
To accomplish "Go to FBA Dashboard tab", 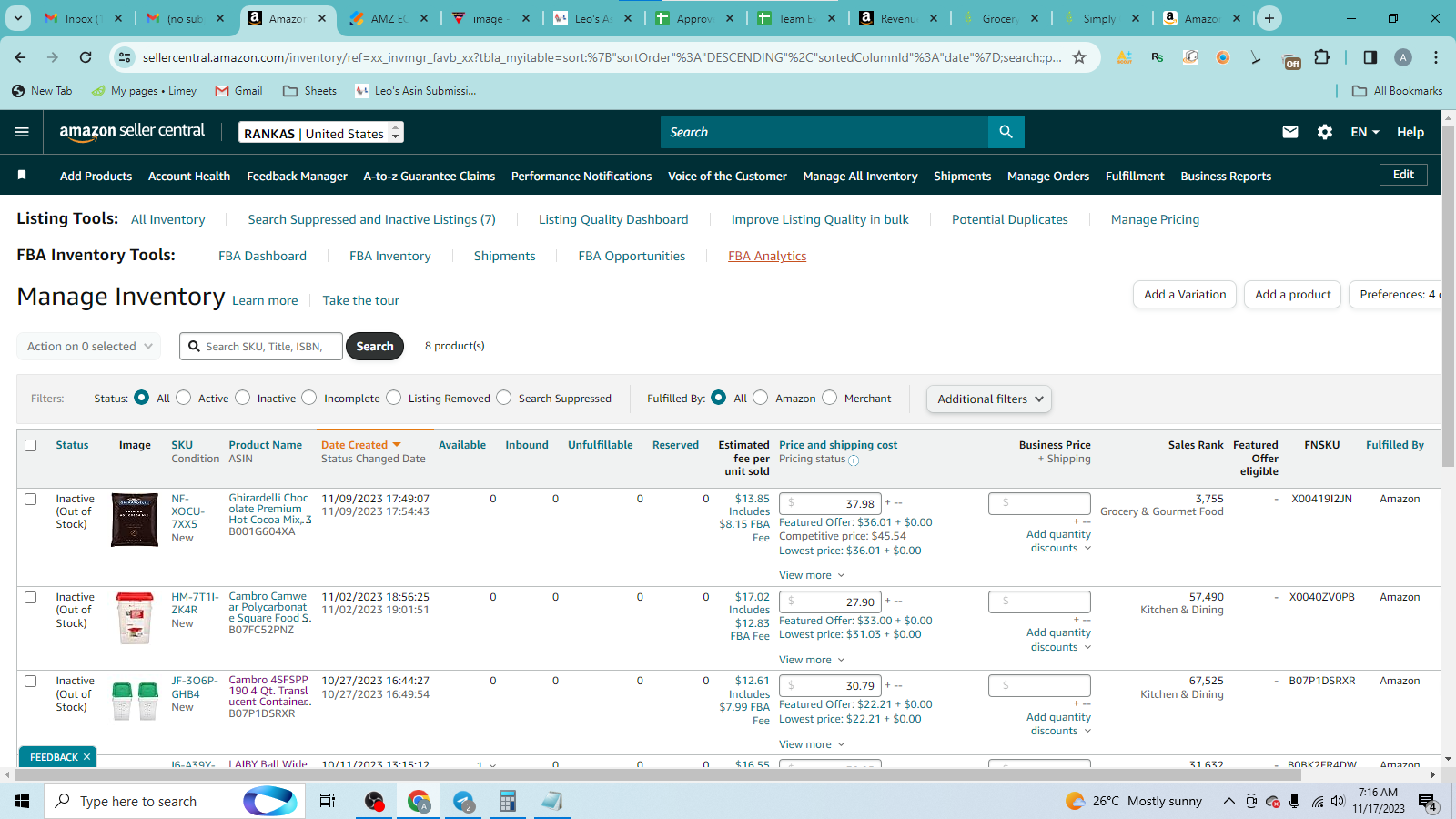I will point(262,256).
